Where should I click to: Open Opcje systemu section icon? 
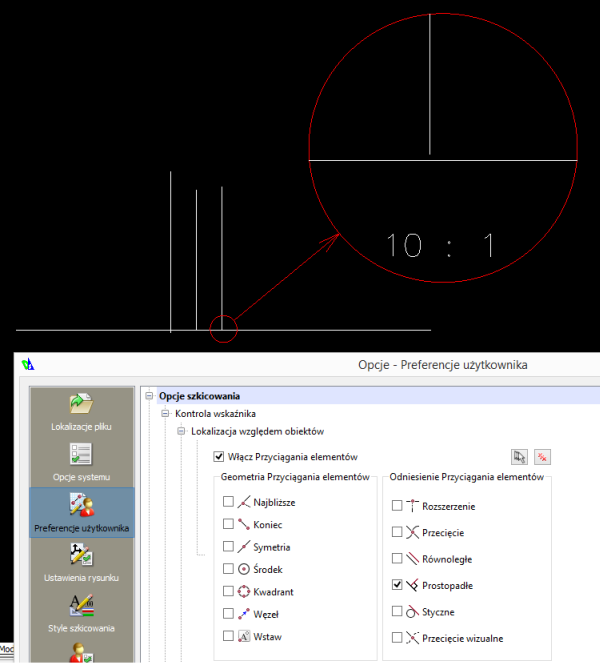tap(81, 454)
